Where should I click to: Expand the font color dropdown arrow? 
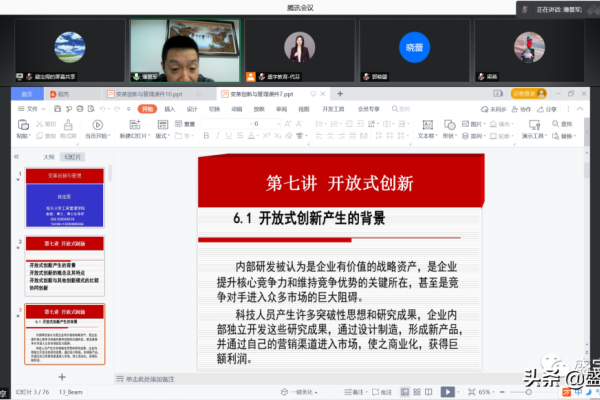coord(257,136)
